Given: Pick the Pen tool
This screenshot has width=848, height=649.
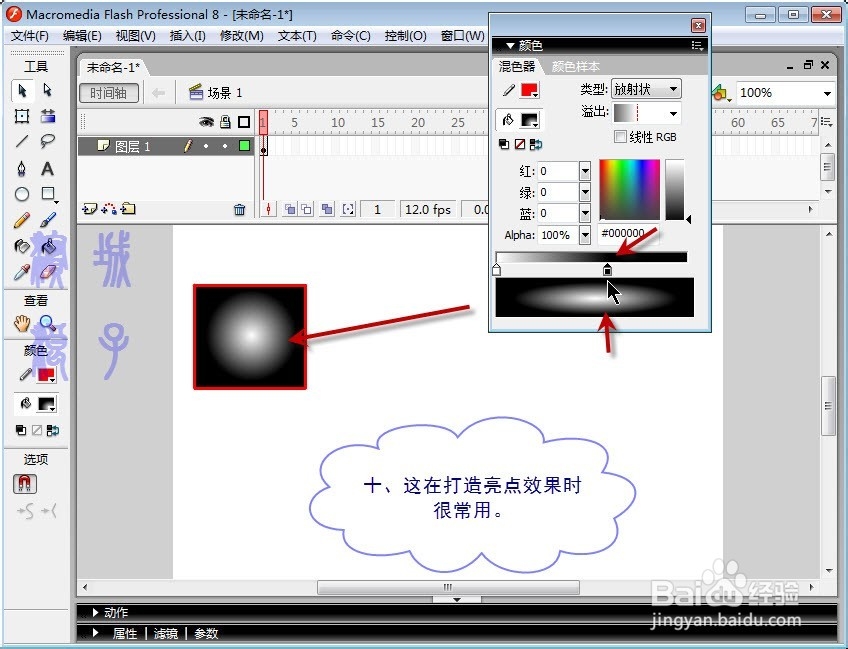Looking at the screenshot, I should 21,168.
